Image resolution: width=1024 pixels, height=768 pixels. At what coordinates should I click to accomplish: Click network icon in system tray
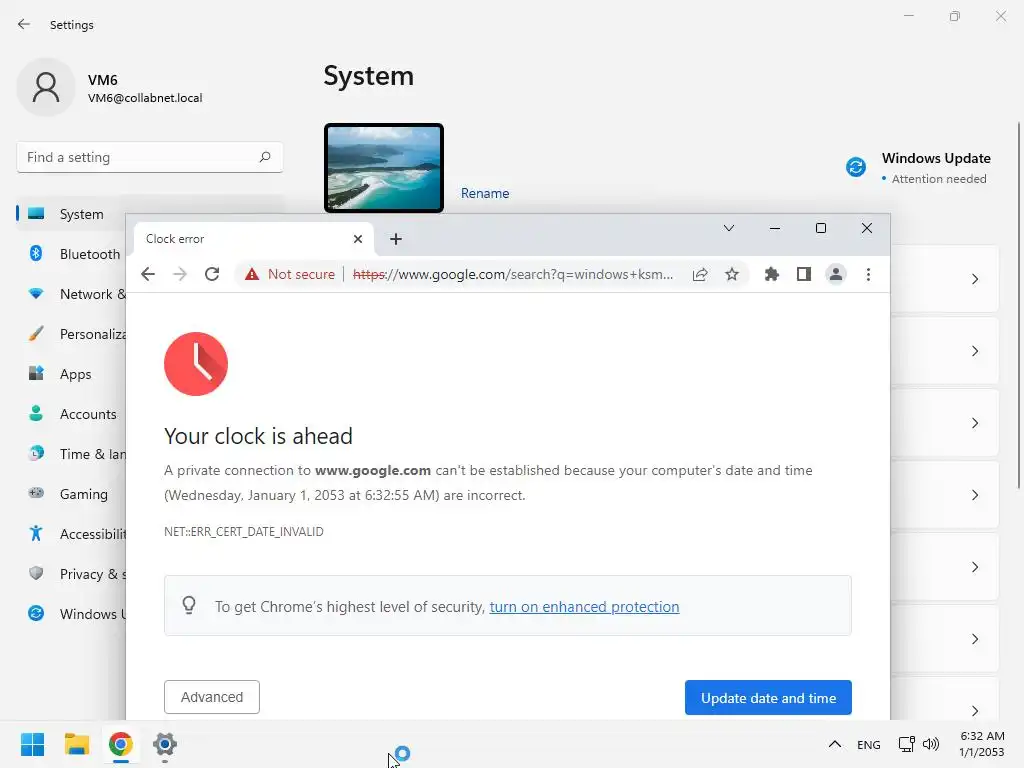pyautogui.click(x=906, y=744)
